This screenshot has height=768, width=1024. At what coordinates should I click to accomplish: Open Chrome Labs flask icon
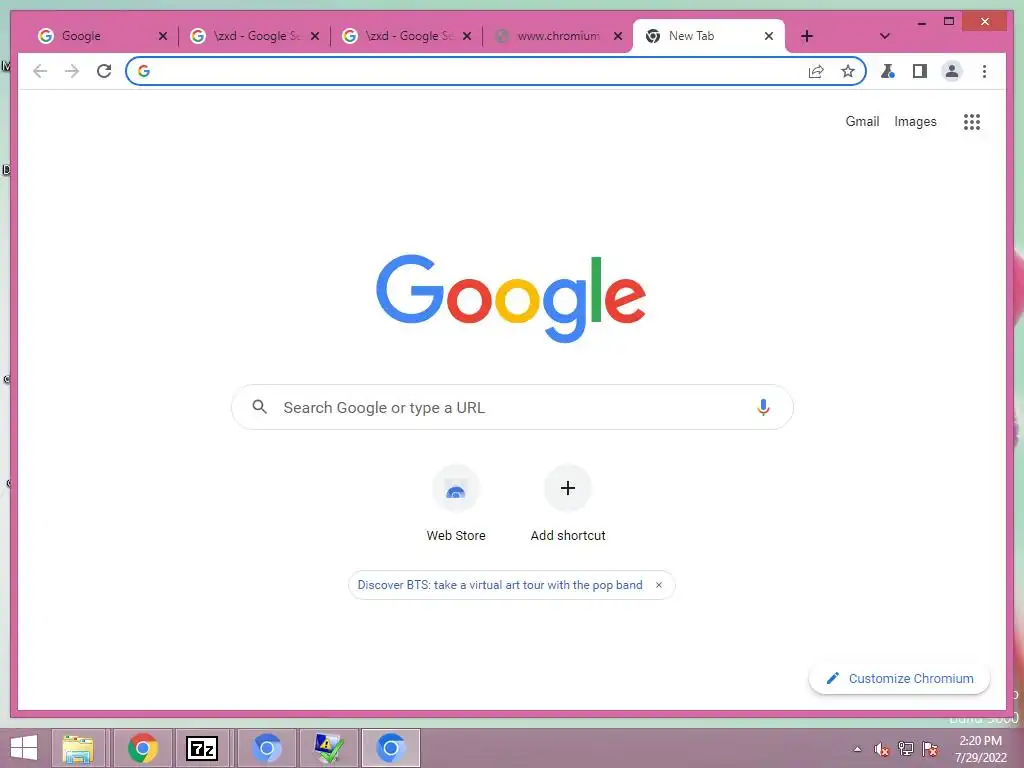[888, 71]
